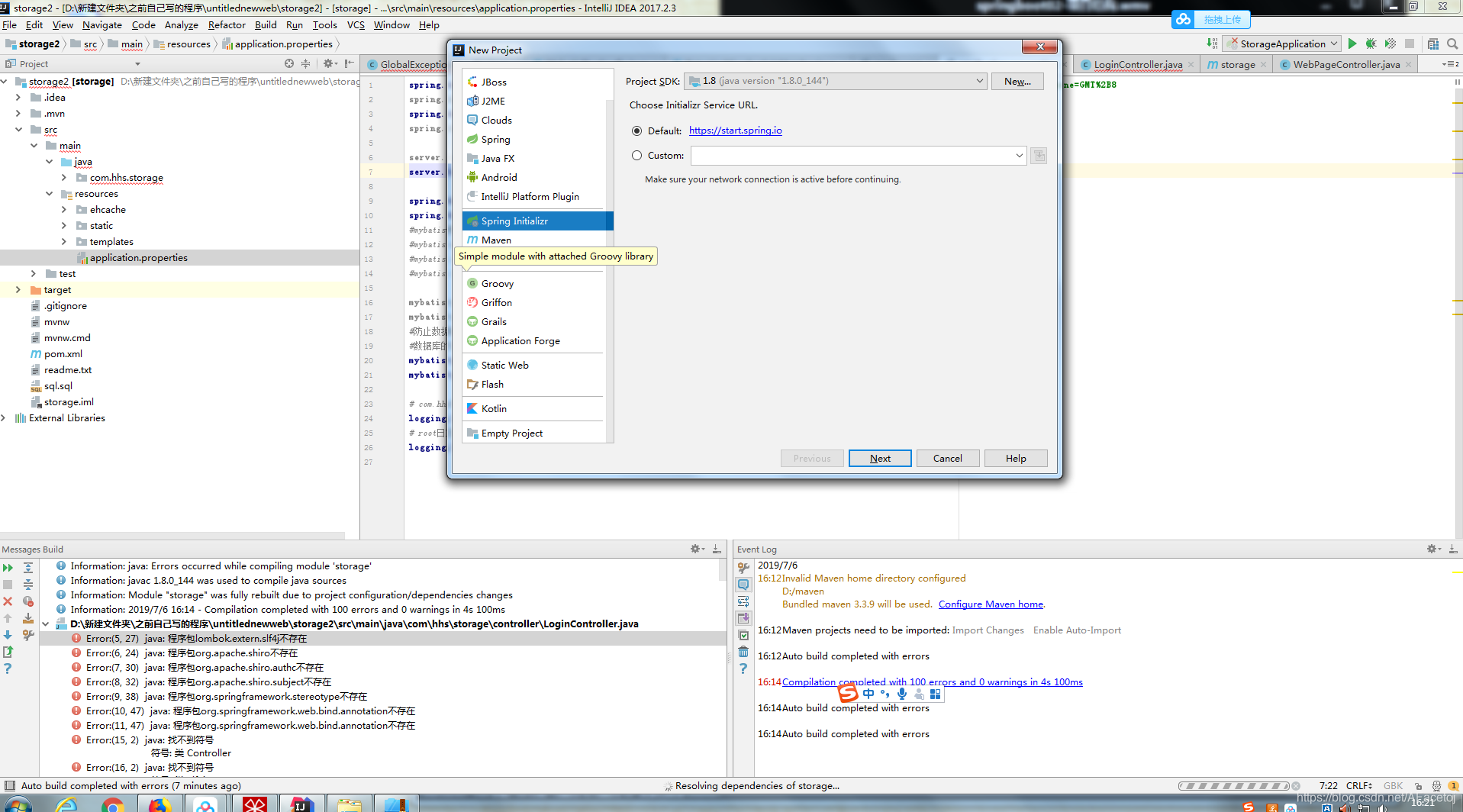Open the Build menu
Viewport: 1463px width, 812px height.
pos(266,25)
